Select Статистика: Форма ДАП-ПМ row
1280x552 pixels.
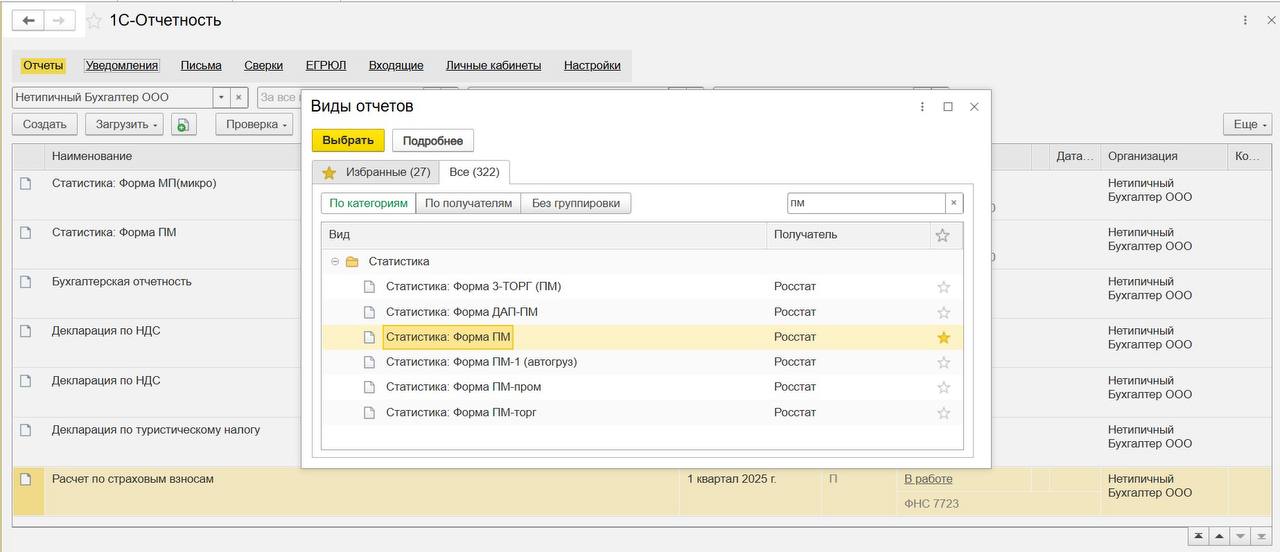tap(642, 312)
